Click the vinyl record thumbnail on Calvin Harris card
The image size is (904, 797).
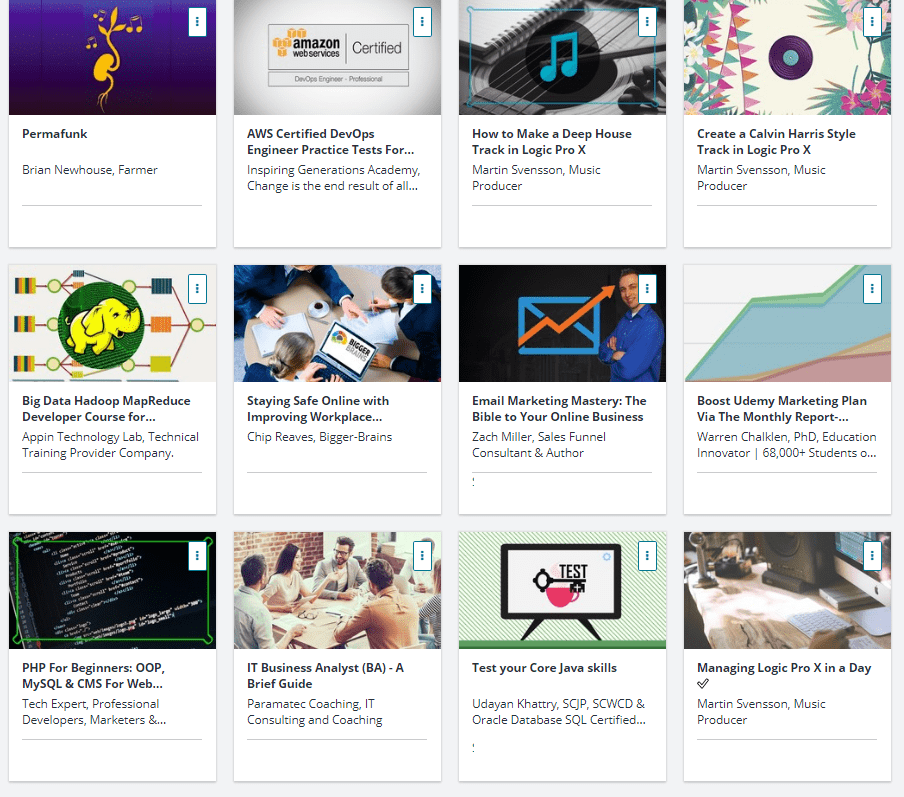click(x=787, y=57)
